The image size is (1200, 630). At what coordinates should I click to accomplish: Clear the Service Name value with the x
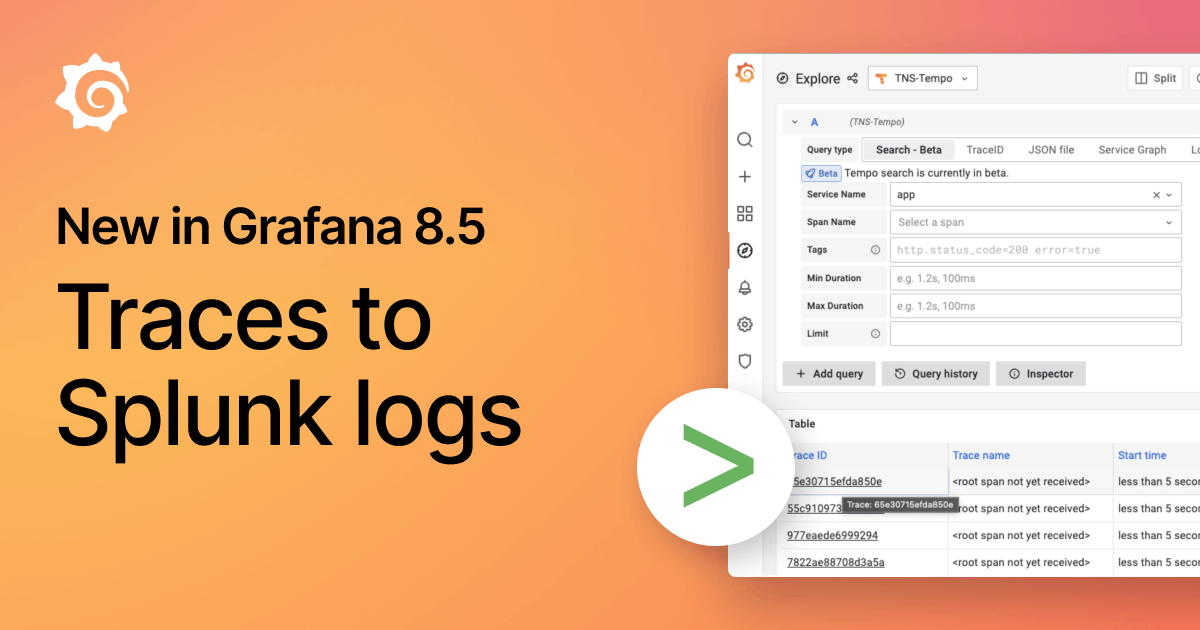coord(1155,195)
